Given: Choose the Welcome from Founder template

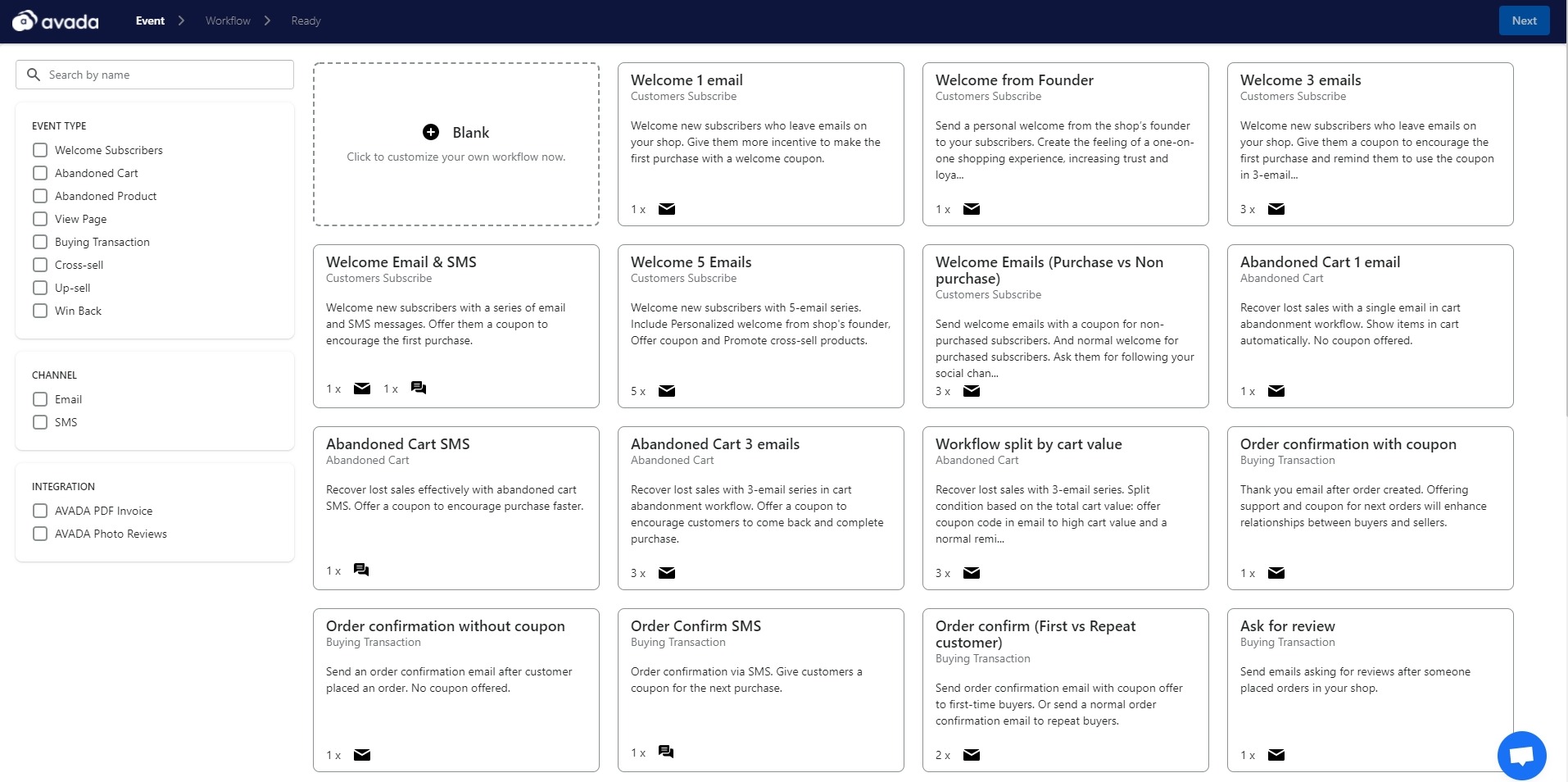Looking at the screenshot, I should point(1065,143).
